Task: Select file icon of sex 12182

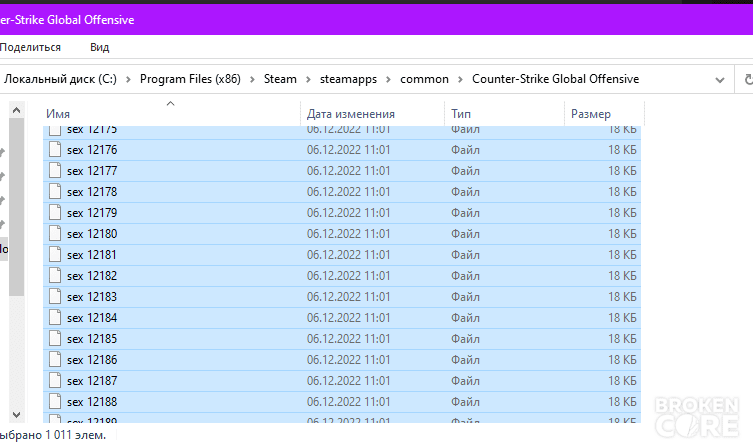Action: pyautogui.click(x=55, y=276)
